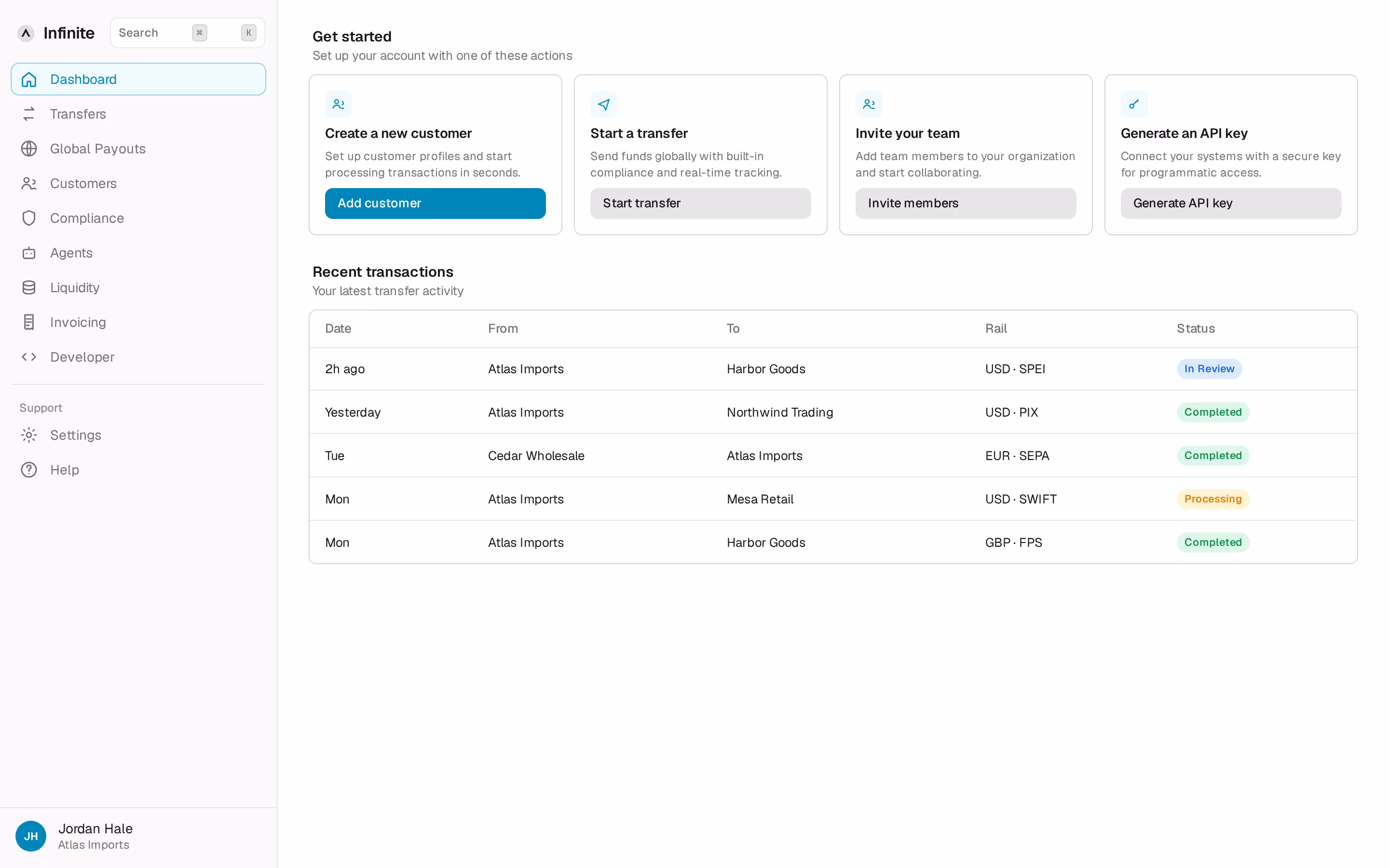Click the Start transfer button
This screenshot has width=1389, height=868.
tap(700, 203)
